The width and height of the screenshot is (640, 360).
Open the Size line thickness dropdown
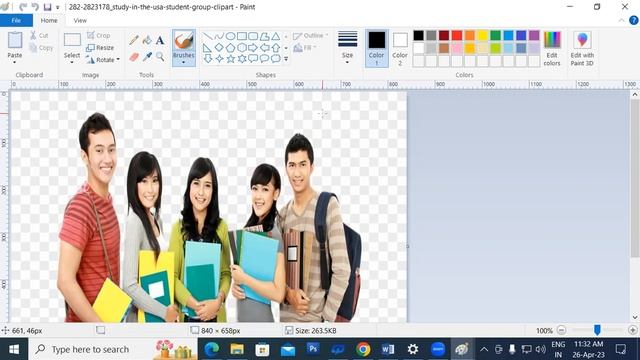pos(347,48)
